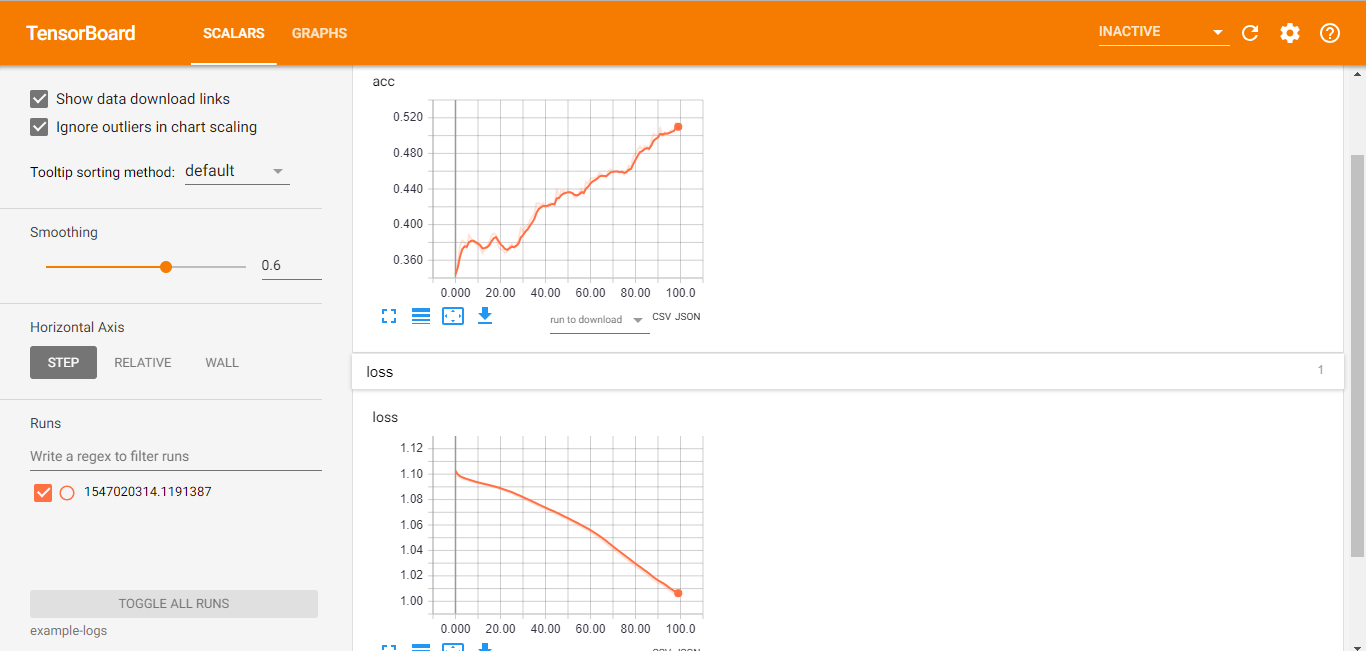
Task: Expand the acc chart to full size
Action: coord(389,316)
